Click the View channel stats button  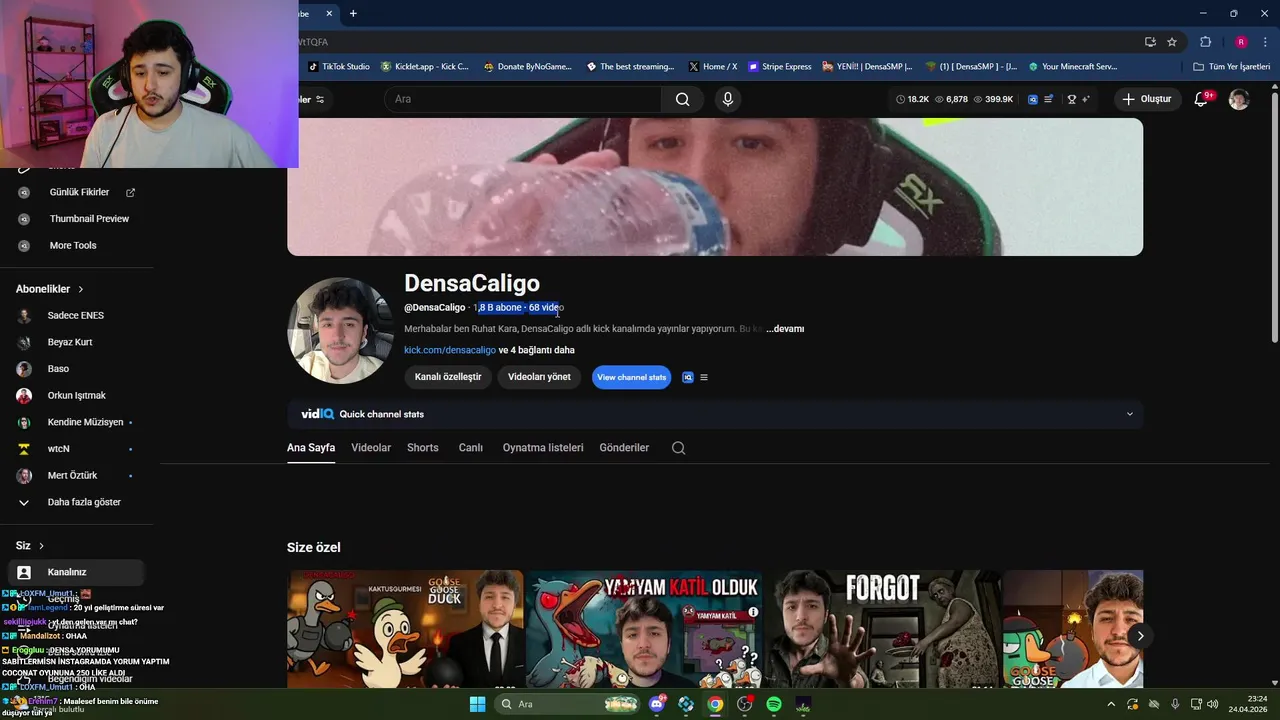[x=632, y=377]
